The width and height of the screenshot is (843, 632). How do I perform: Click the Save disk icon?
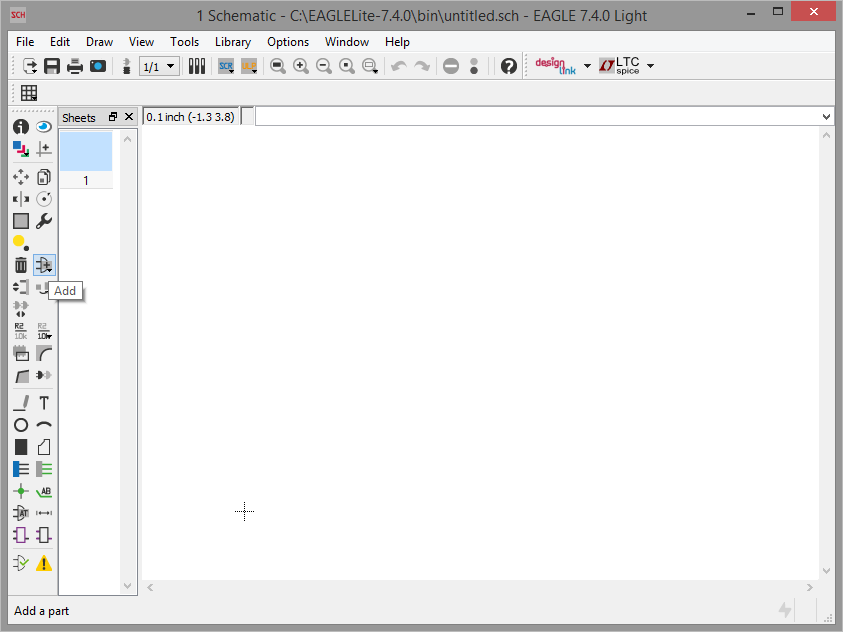[x=52, y=66]
